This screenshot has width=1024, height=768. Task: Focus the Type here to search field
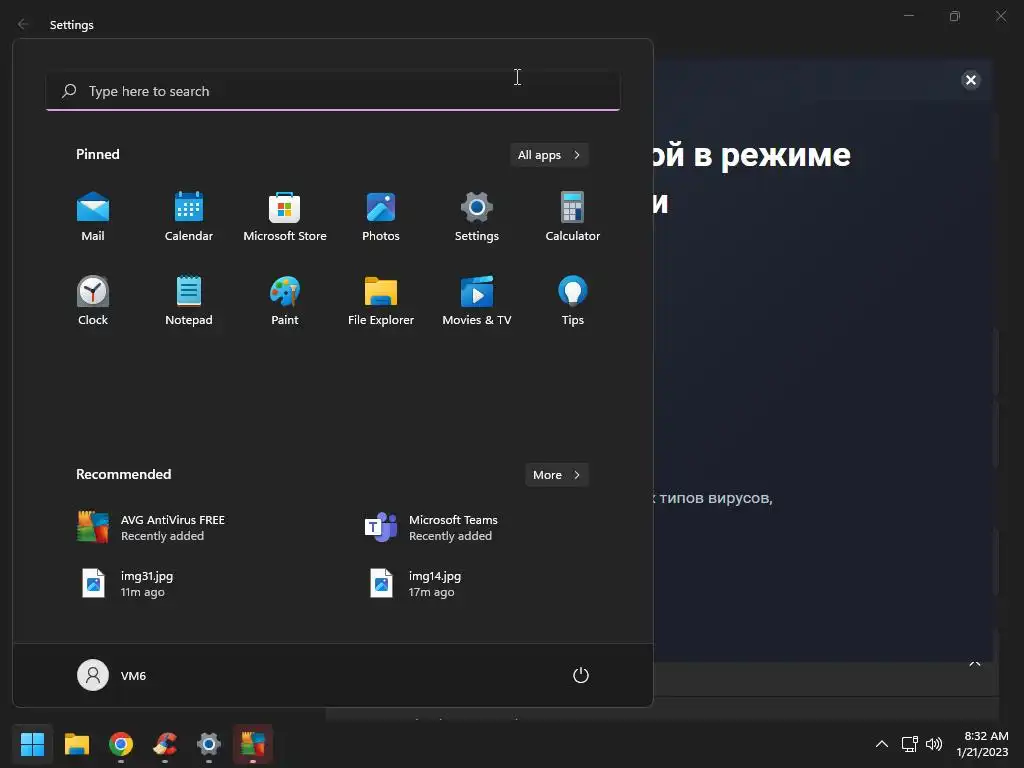[x=333, y=91]
